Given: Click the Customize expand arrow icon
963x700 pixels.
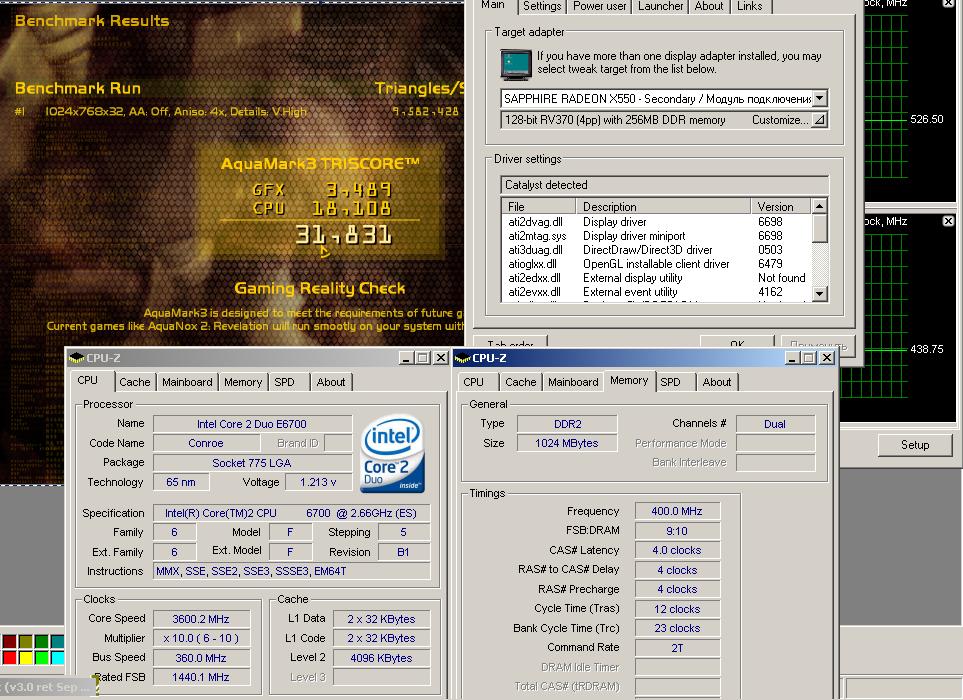Looking at the screenshot, I should click(x=819, y=120).
